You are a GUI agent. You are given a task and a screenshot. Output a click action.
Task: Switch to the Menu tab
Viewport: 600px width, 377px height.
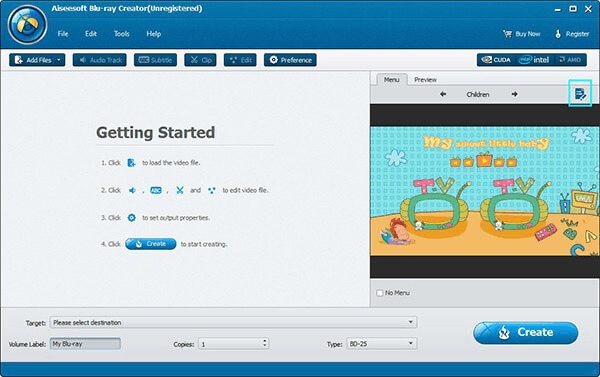click(x=391, y=80)
